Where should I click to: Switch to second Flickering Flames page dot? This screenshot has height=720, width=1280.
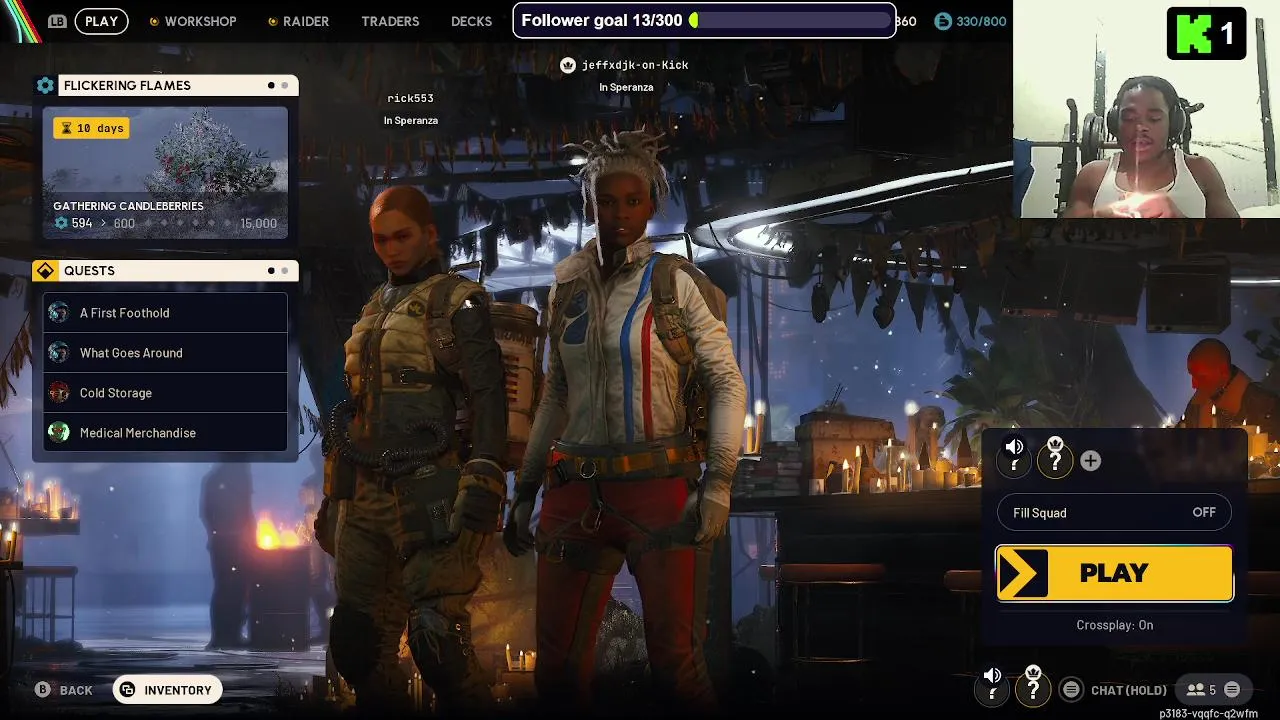pos(285,86)
